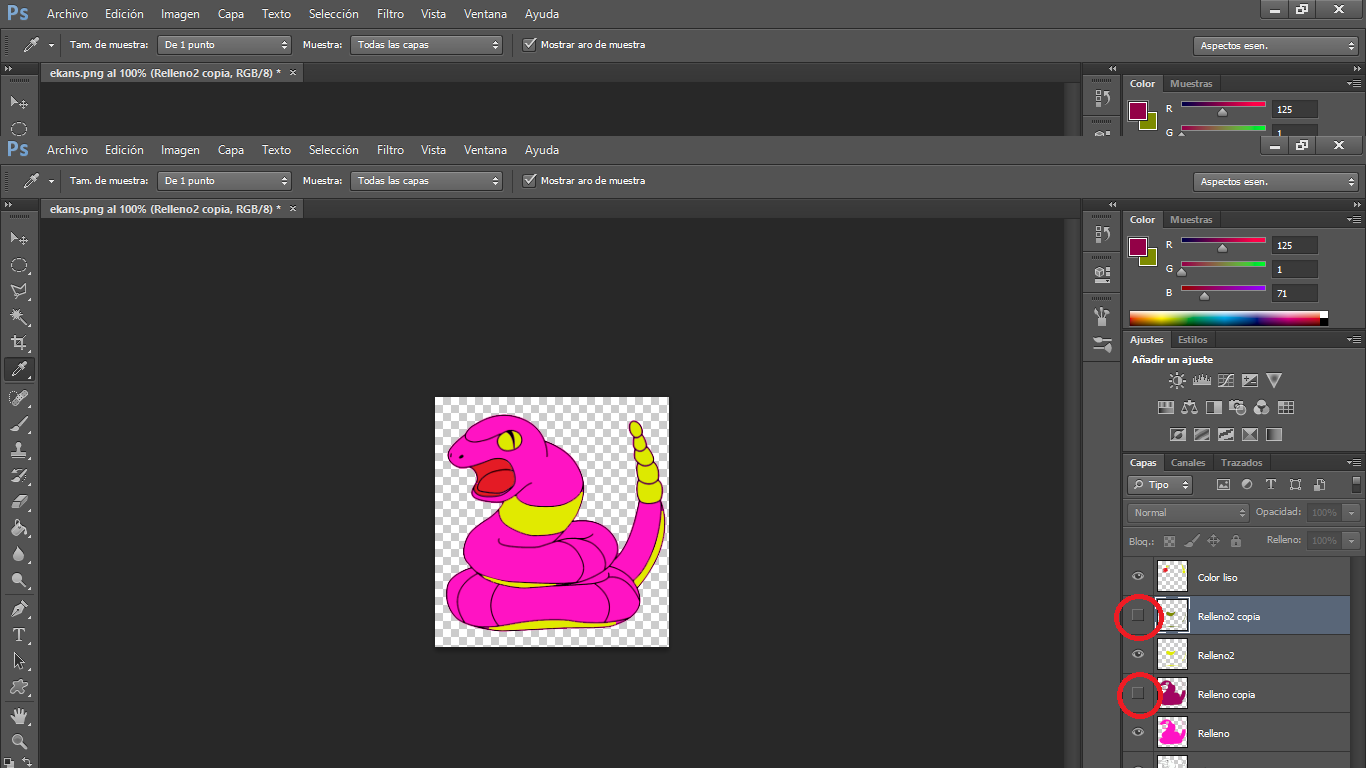Add a Black & White adjustment
Screen dimensions: 1366x768
click(1213, 408)
